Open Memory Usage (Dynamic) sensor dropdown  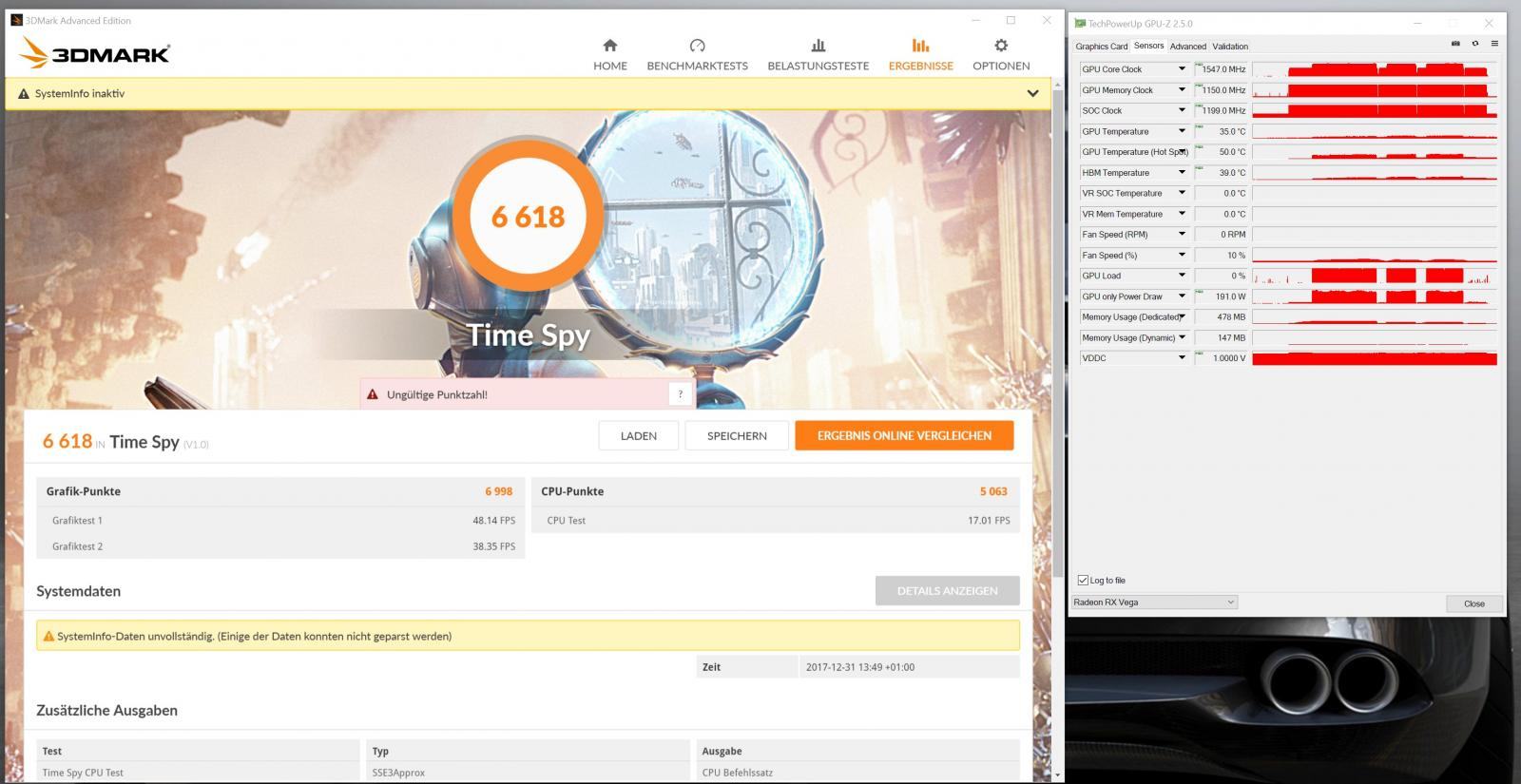coord(1182,337)
